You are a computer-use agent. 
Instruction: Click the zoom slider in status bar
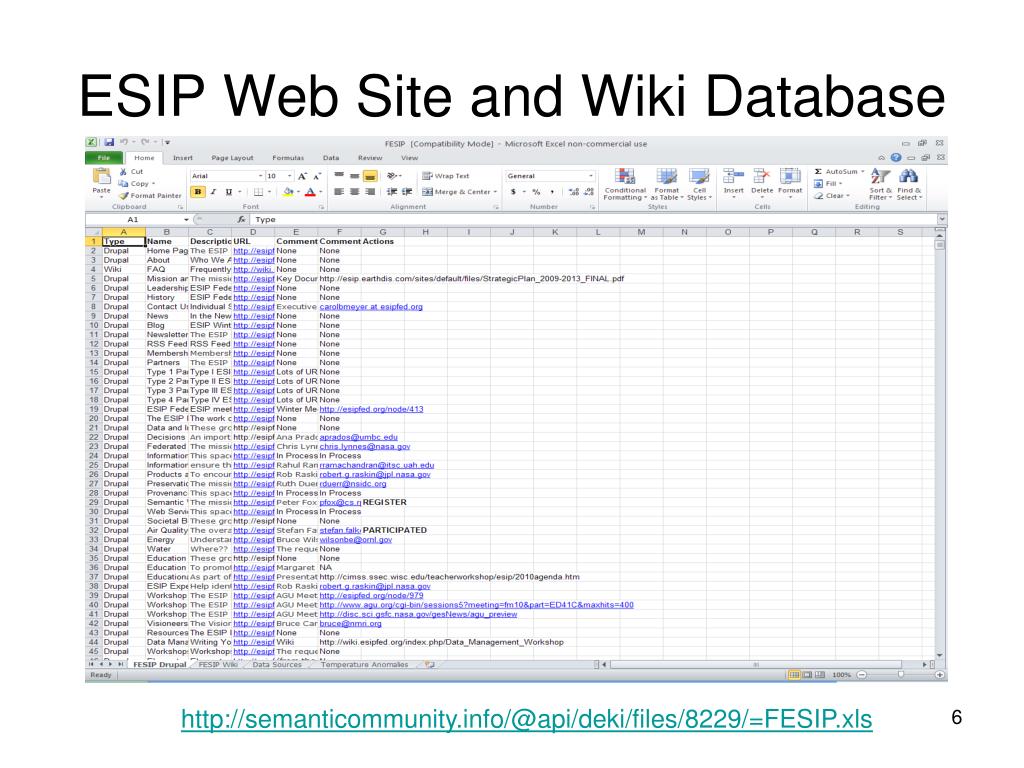click(901, 675)
